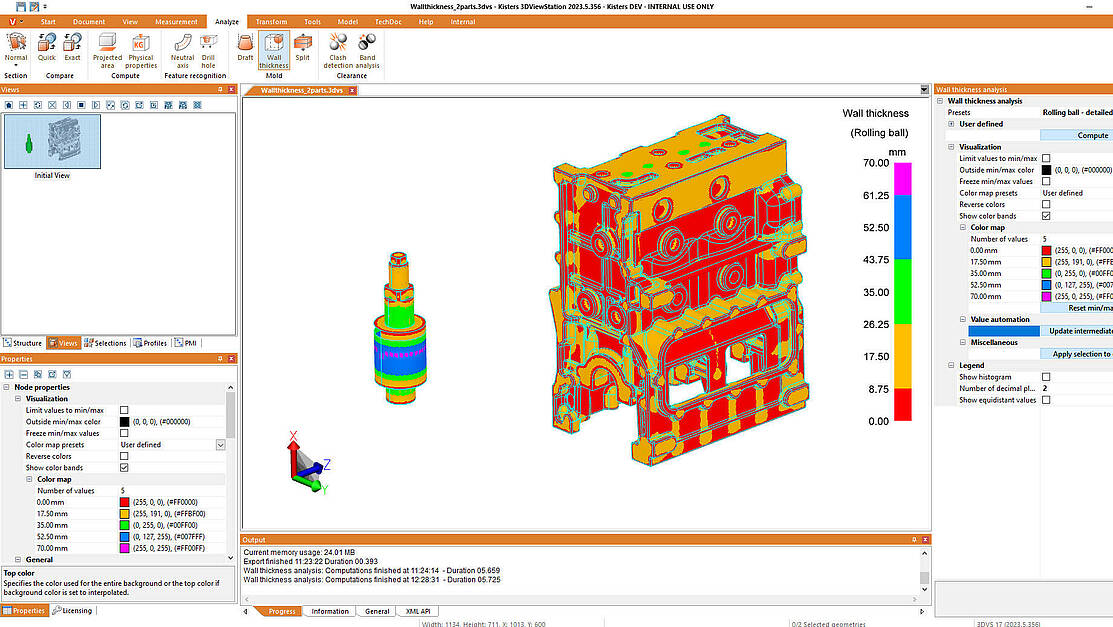Click the first Views toolbar icon

pyautogui.click(x=9, y=105)
